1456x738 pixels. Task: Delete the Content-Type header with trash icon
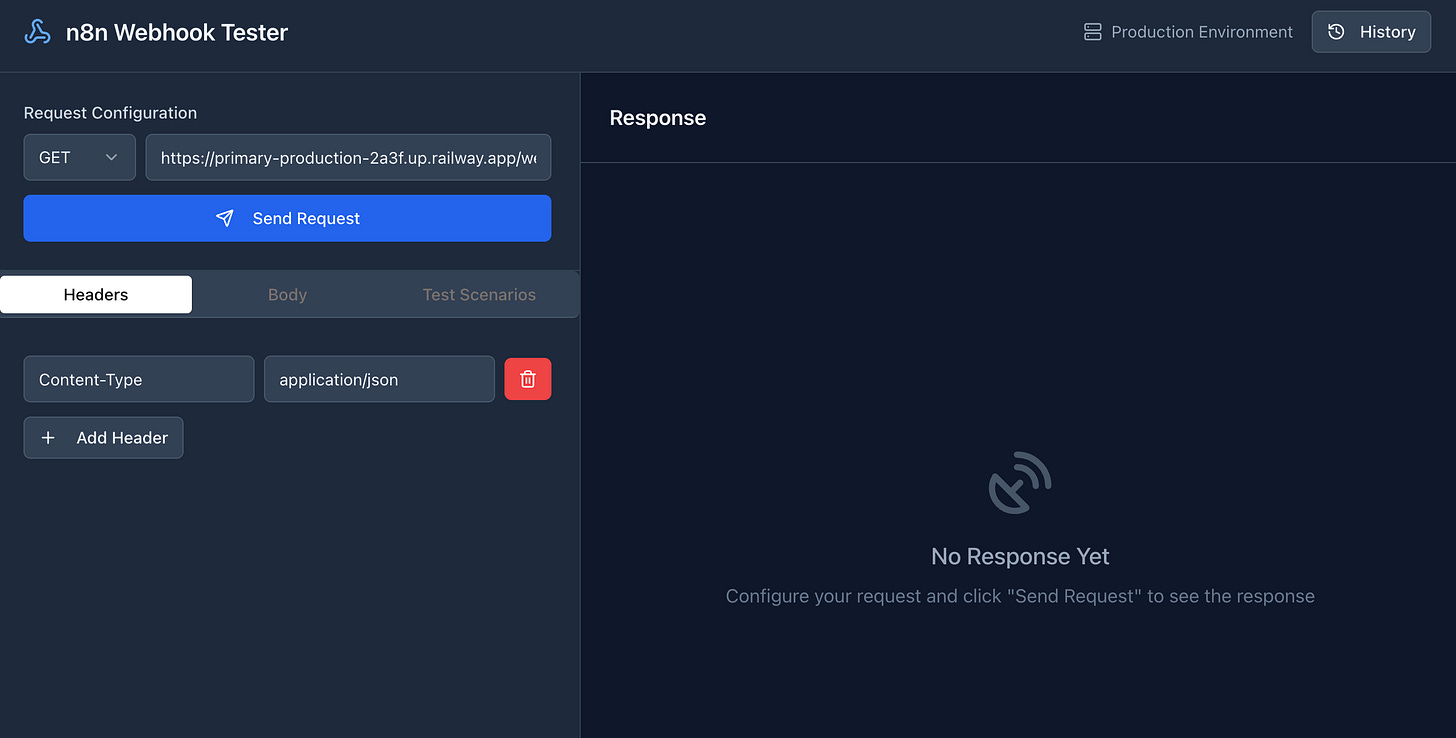pos(528,380)
